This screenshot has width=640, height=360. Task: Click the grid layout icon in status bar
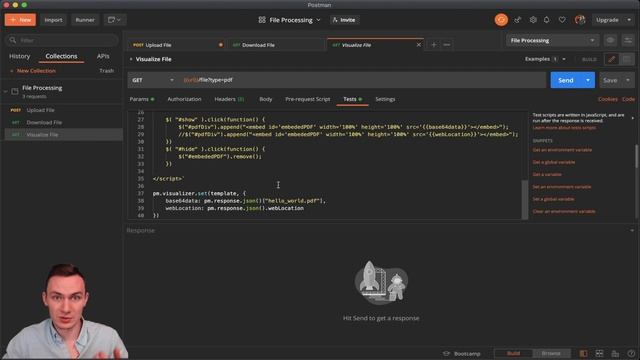tap(599, 353)
